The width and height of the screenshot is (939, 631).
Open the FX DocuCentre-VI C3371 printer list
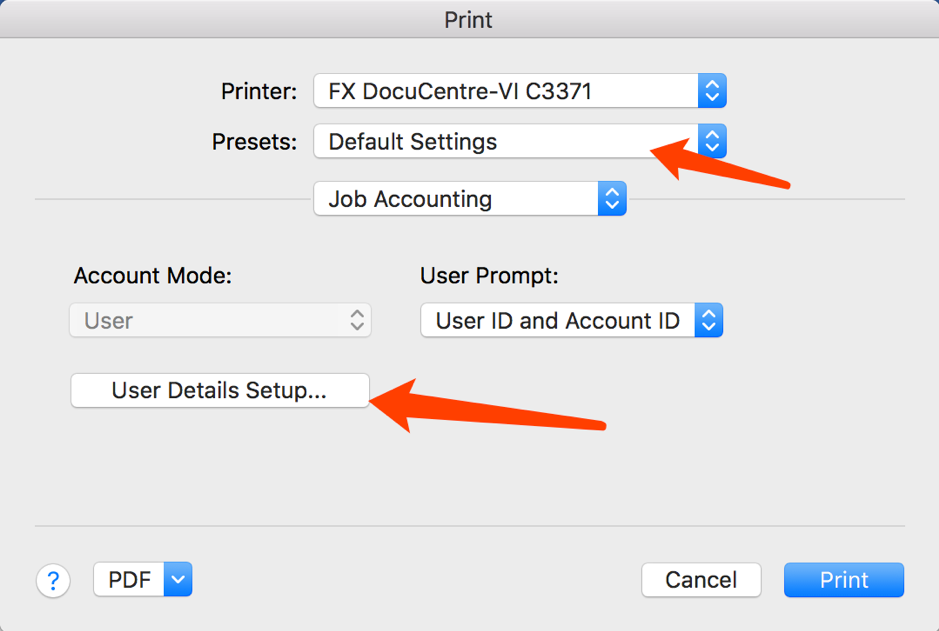click(x=506, y=91)
